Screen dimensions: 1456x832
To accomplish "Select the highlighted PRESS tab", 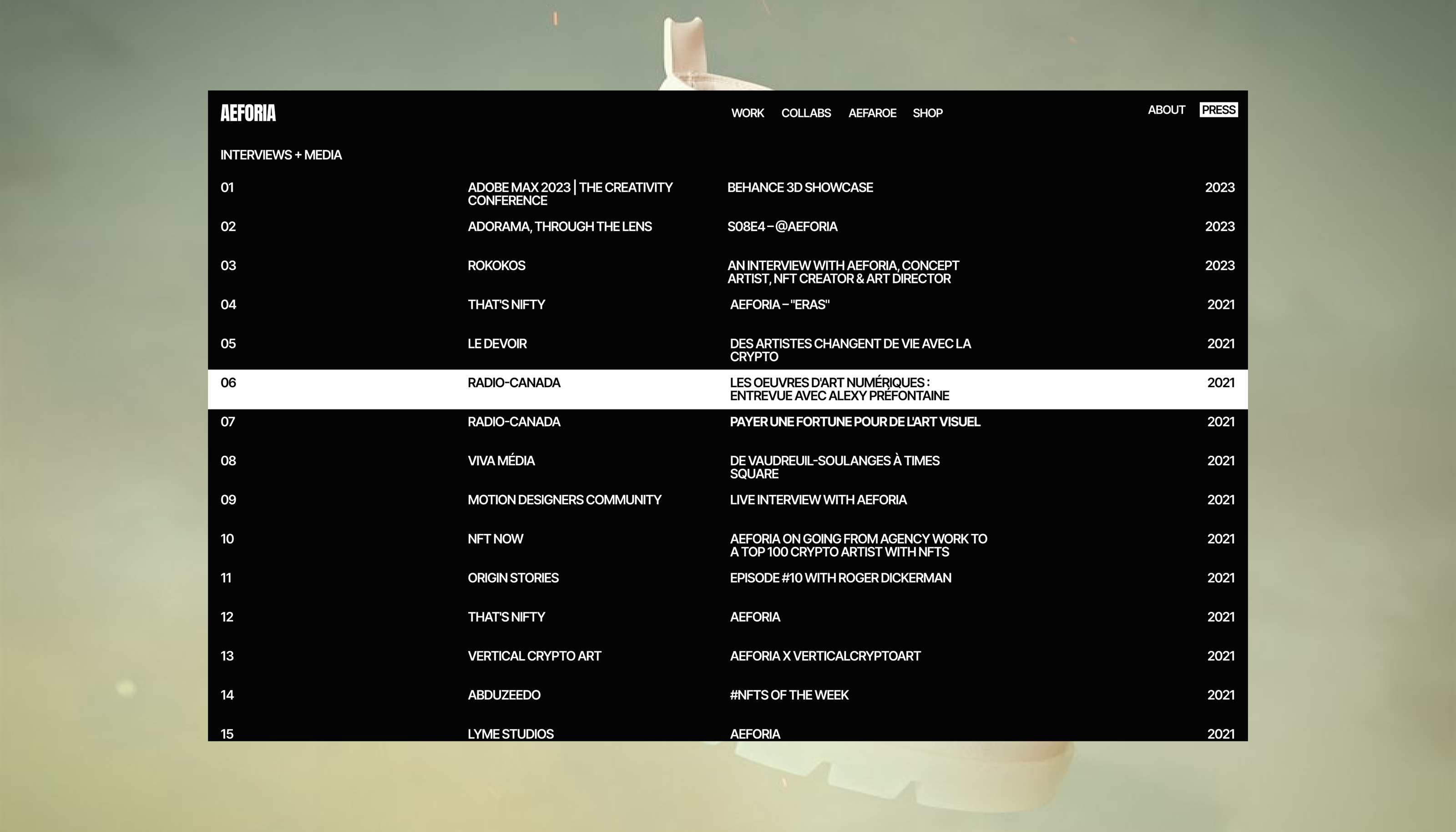I will [x=1218, y=110].
